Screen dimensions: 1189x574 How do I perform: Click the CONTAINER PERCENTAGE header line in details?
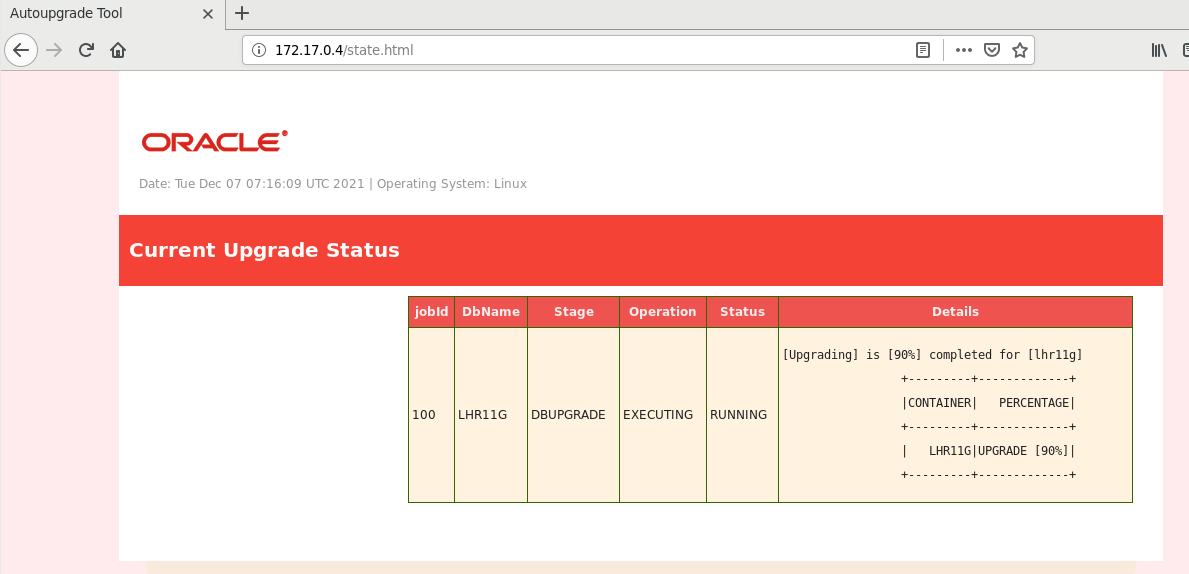tap(988, 403)
